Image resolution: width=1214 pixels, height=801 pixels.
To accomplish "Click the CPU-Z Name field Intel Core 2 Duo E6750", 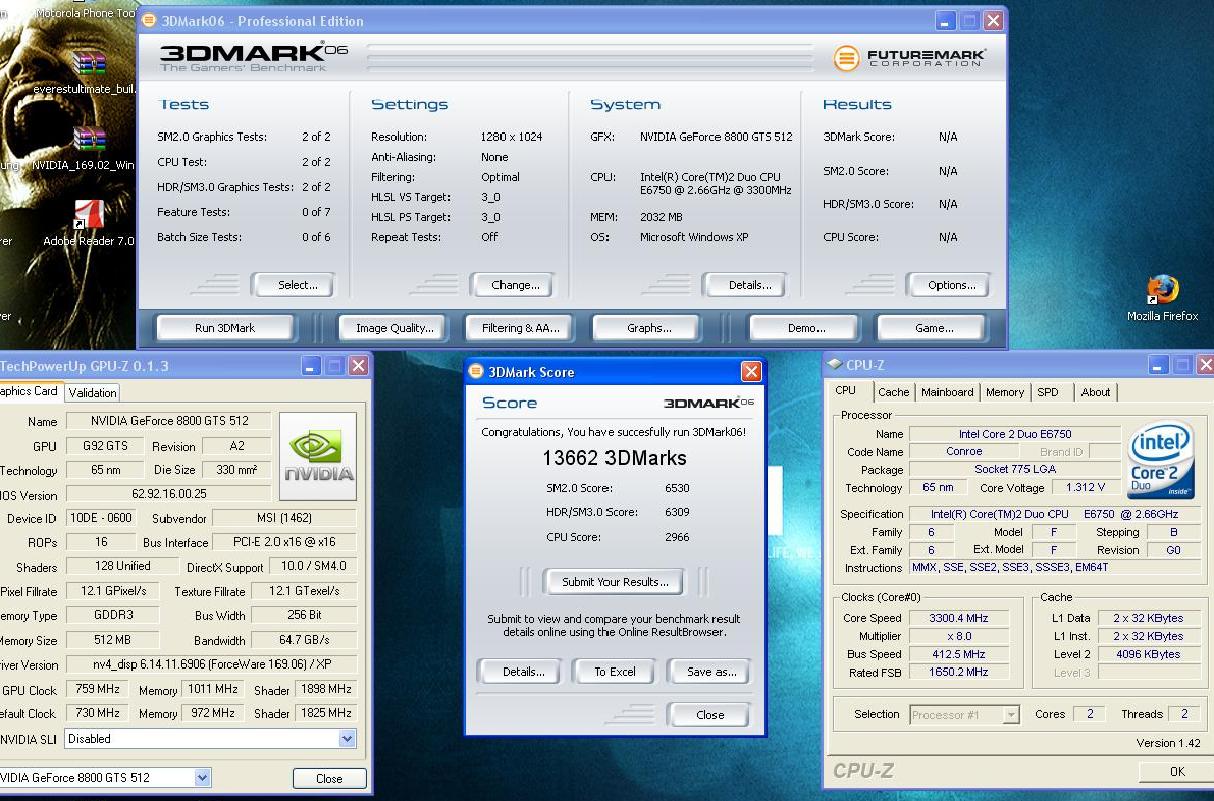I will (1014, 434).
